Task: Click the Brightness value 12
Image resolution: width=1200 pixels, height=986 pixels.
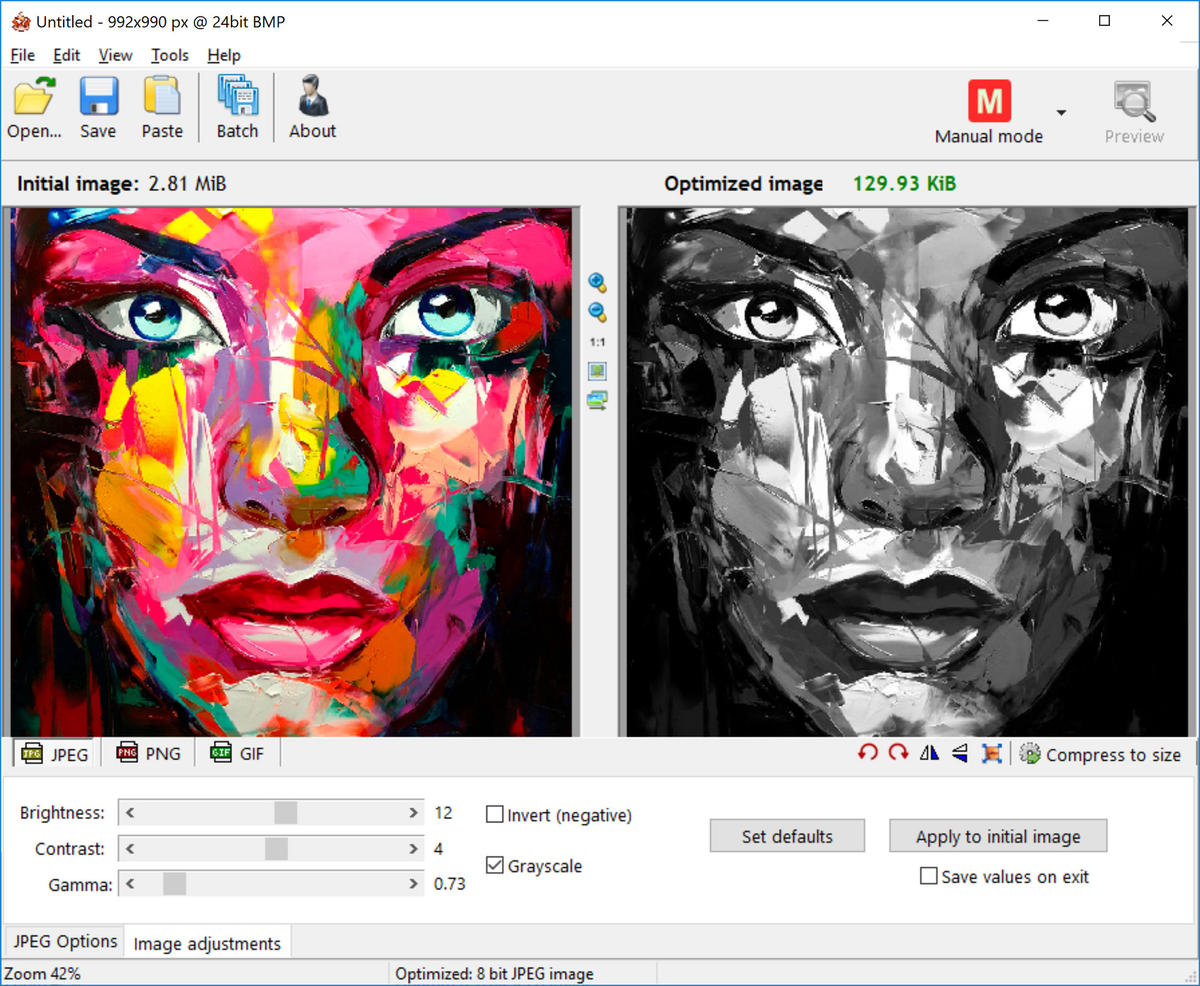Action: [x=443, y=813]
